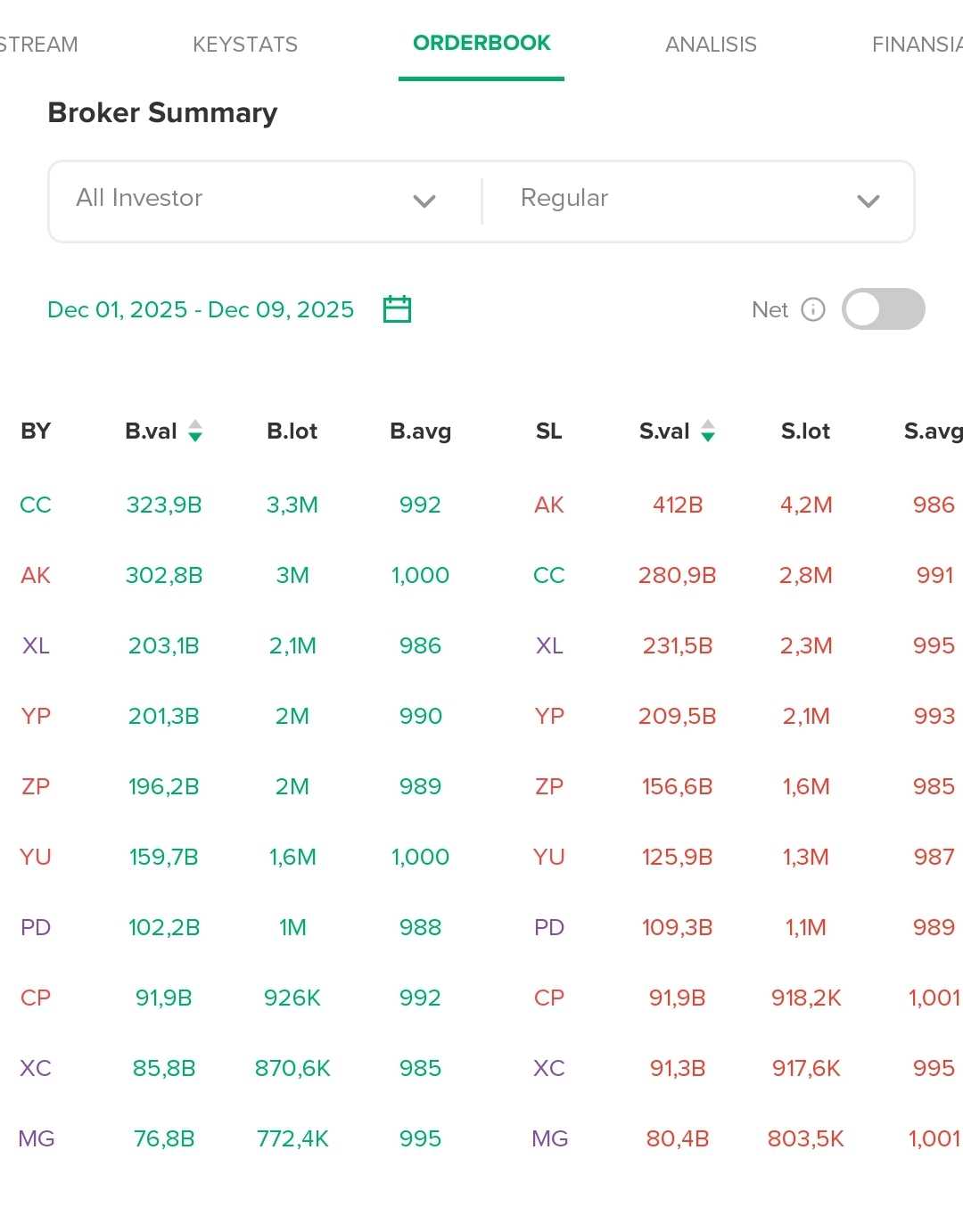Screen dimensions: 963x1232
Task: Click the S.lot column header
Action: [805, 431]
